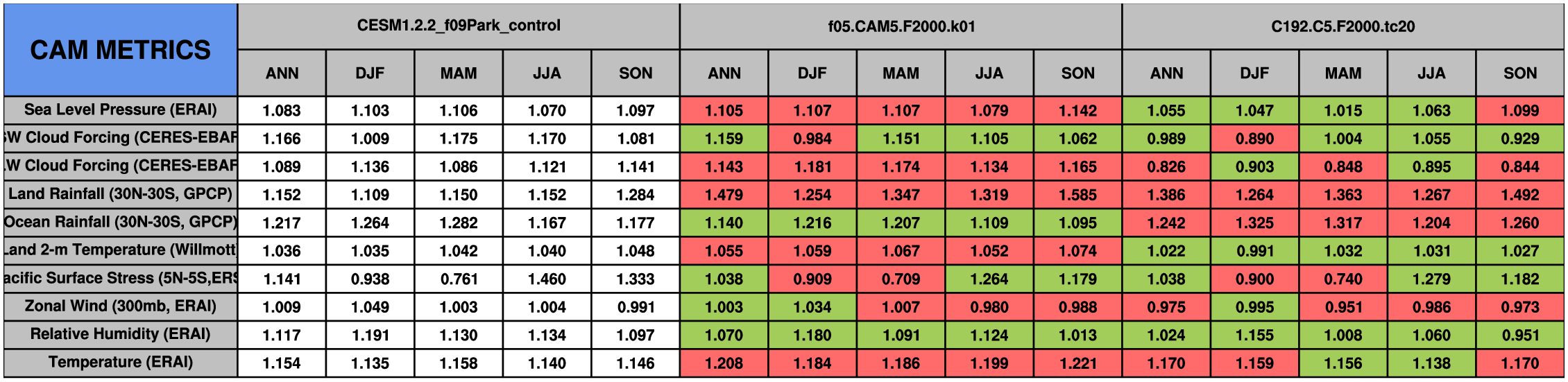Click the C192.C5.F2000.tc20 column group header
Viewport: 1568px width, 382px height.
pos(1343,26)
